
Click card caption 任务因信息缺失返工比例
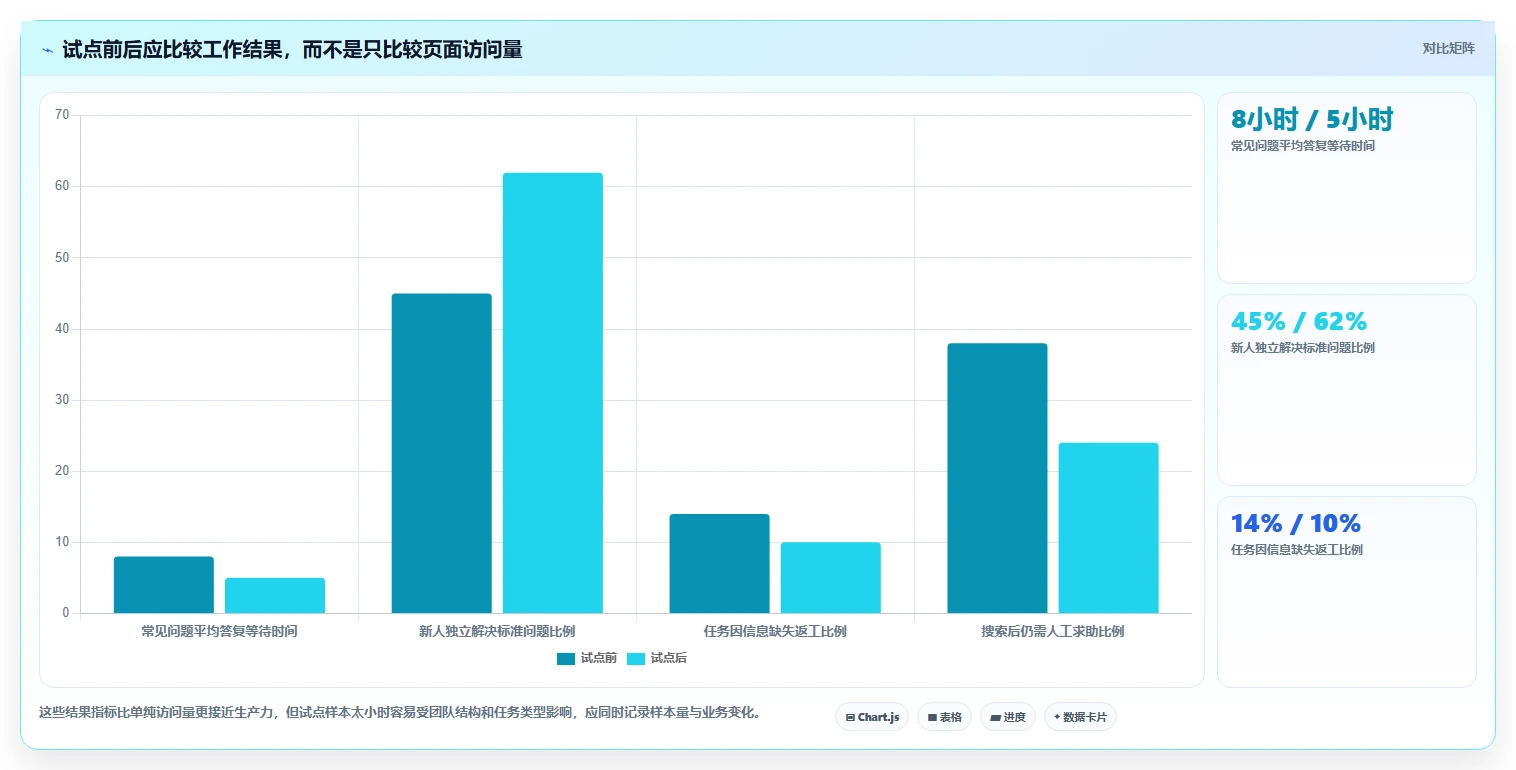(1297, 550)
